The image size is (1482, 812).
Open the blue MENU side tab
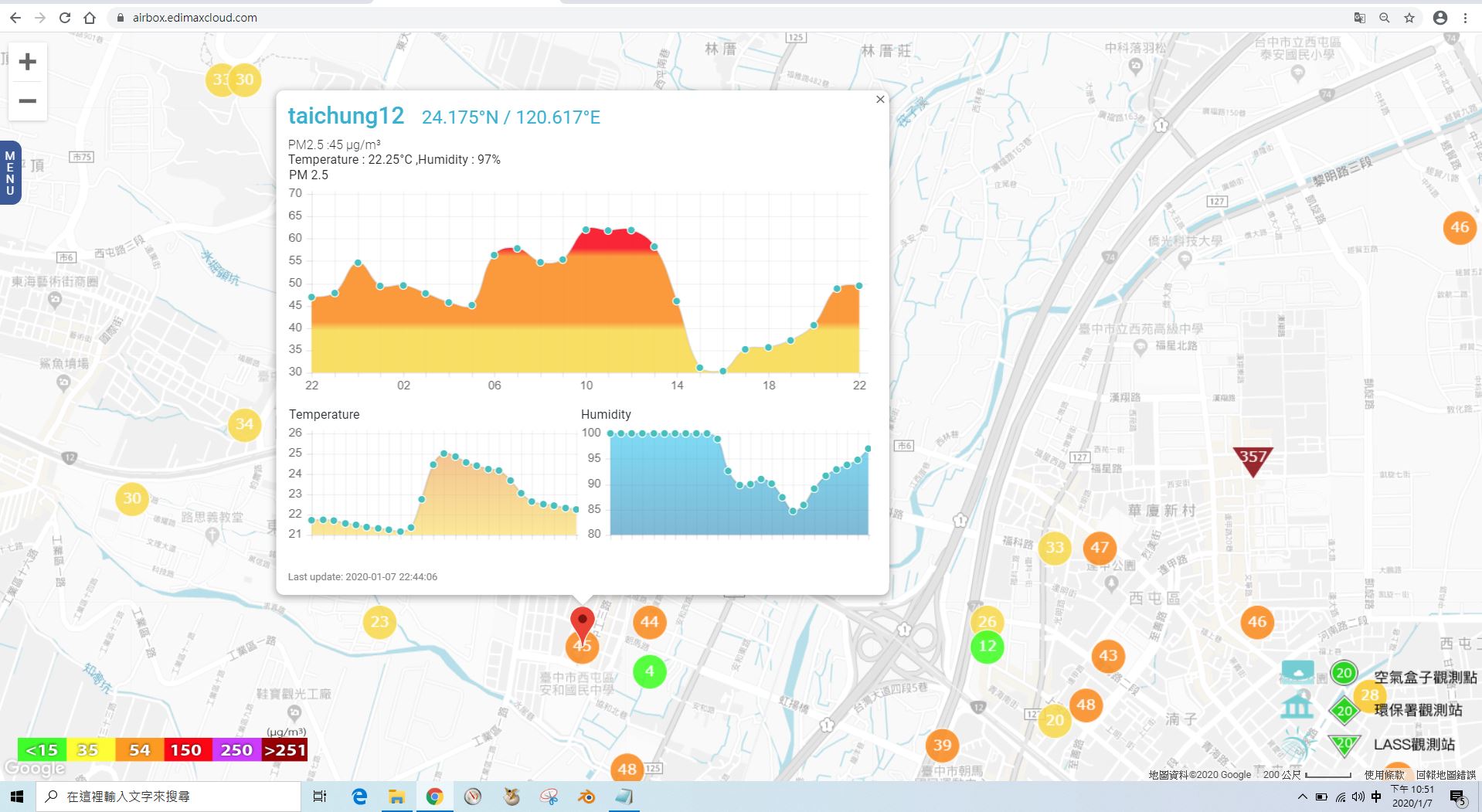tap(10, 173)
